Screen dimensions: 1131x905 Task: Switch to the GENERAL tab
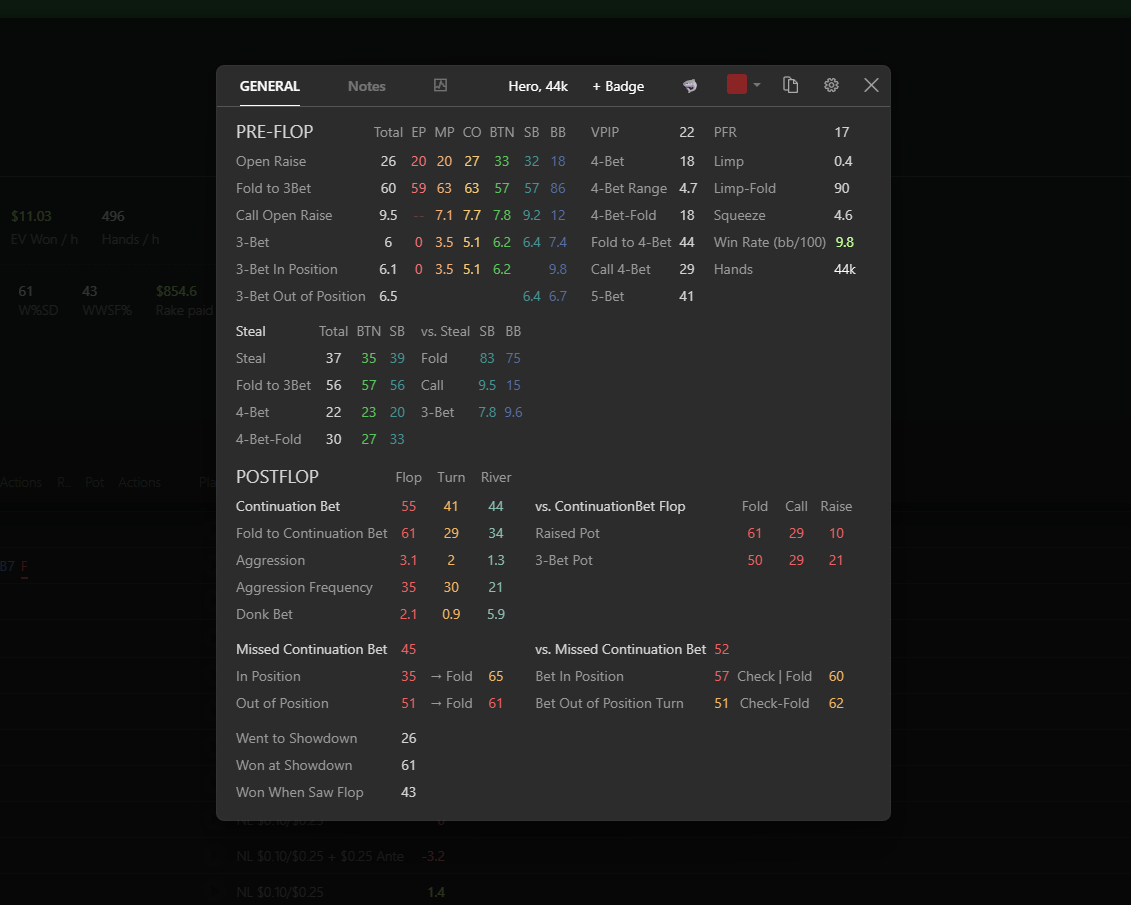pos(270,86)
